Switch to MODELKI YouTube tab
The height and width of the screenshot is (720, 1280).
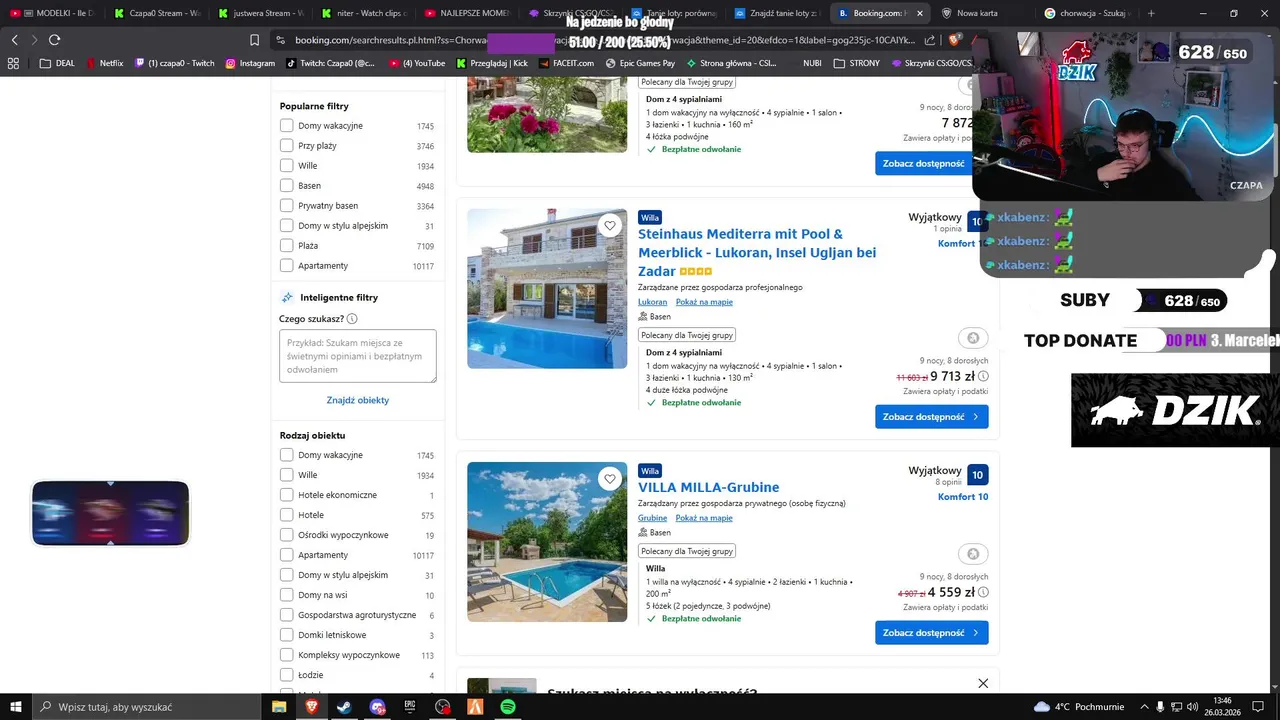click(x=52, y=13)
